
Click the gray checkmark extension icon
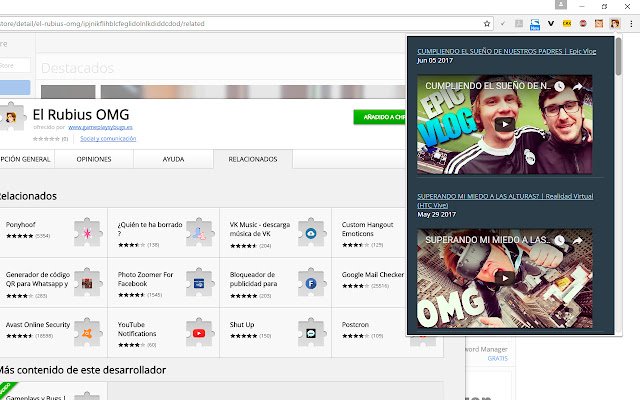(502, 24)
